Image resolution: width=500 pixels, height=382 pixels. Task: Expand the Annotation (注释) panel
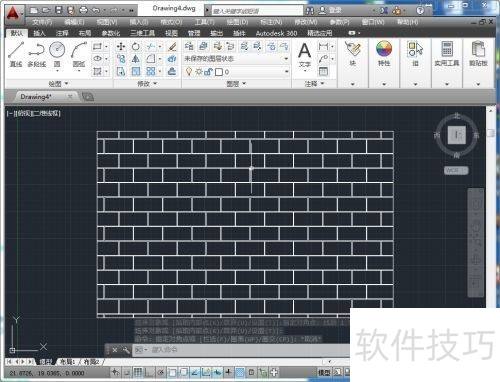(x=314, y=84)
